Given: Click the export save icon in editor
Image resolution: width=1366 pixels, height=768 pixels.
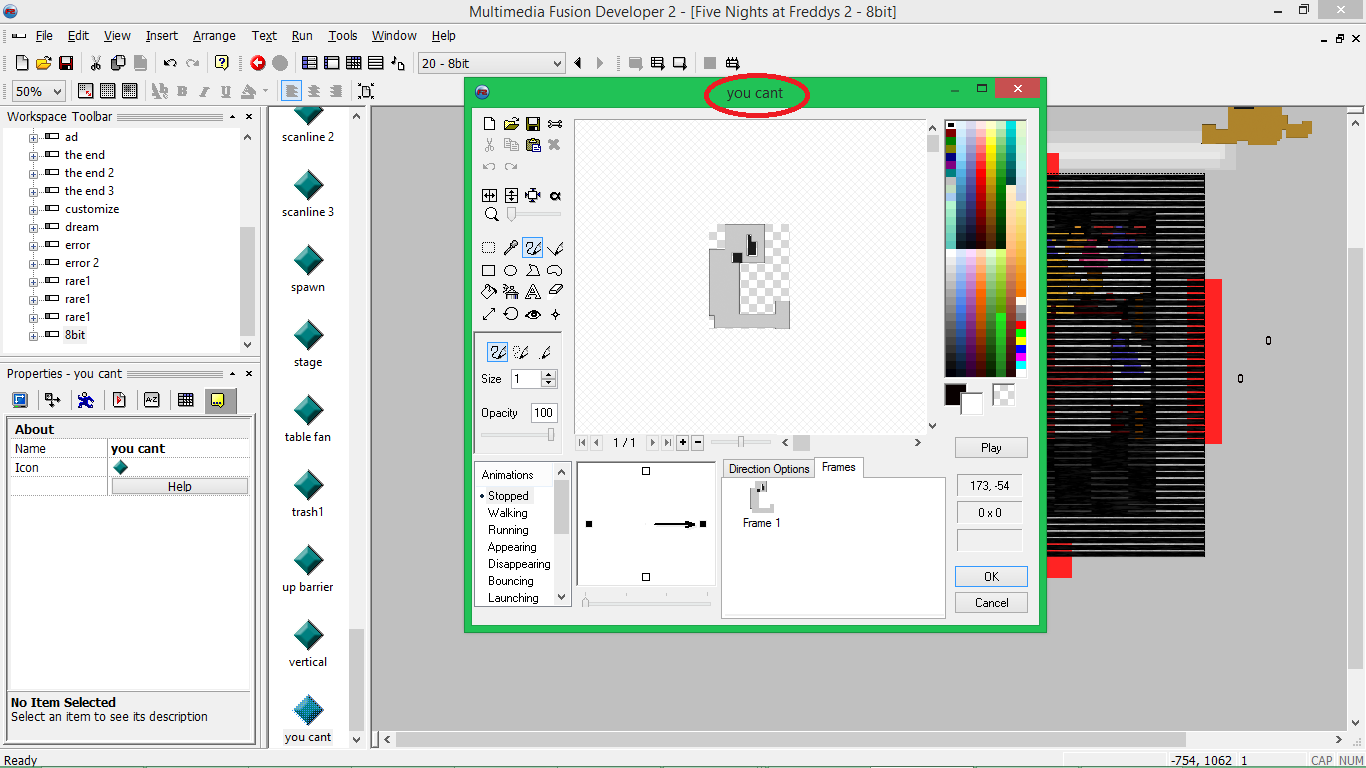Looking at the screenshot, I should [x=533, y=124].
